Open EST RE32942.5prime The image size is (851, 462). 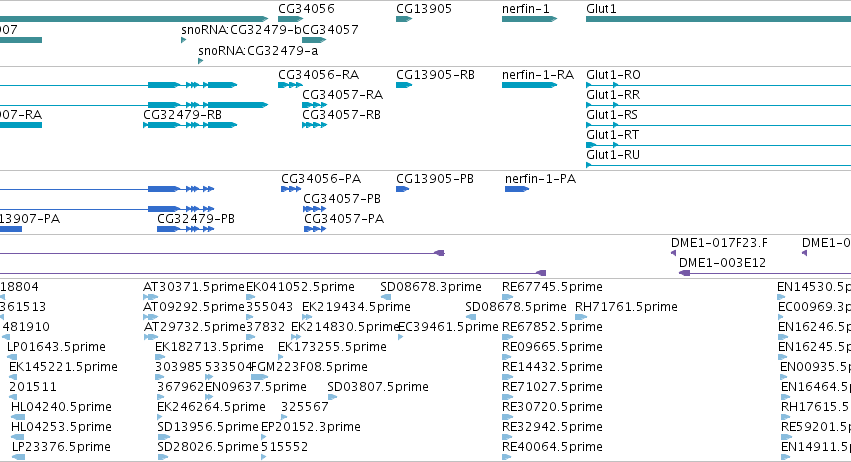tap(552, 428)
